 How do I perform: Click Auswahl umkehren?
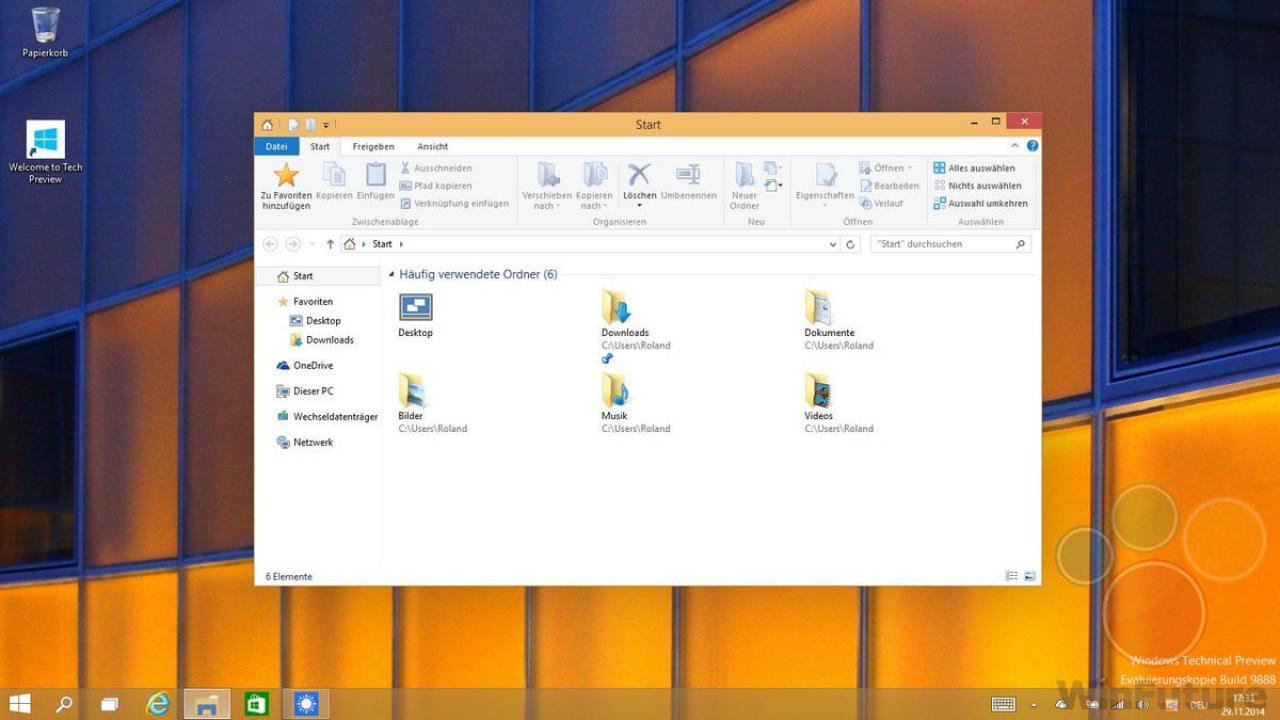[x=980, y=203]
